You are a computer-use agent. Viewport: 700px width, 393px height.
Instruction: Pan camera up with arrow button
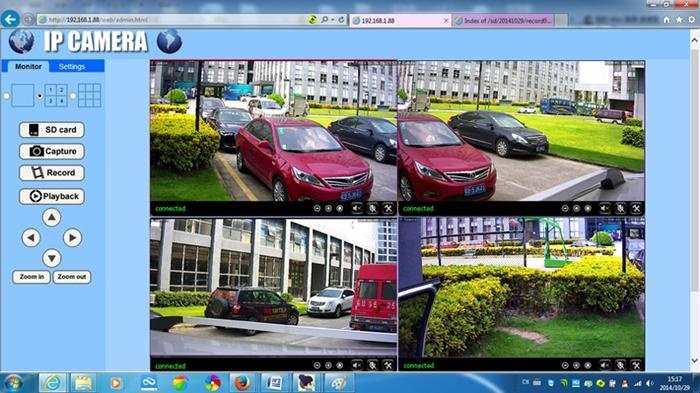(51, 217)
